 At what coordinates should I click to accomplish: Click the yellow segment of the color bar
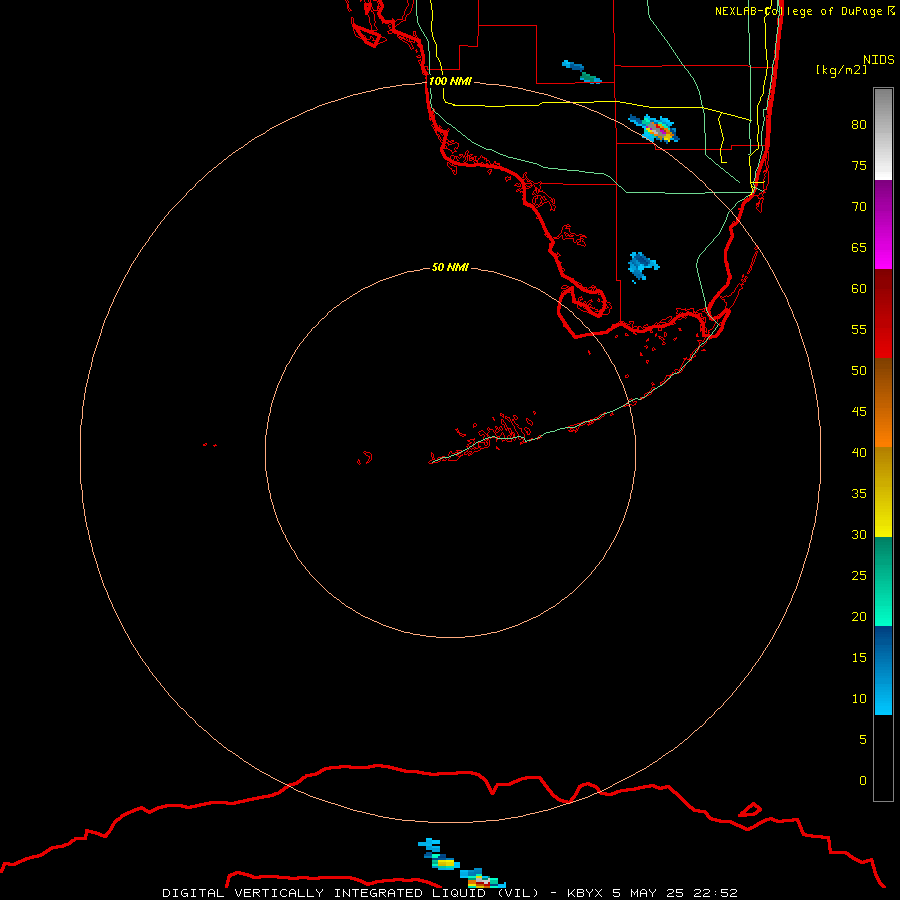tap(883, 492)
